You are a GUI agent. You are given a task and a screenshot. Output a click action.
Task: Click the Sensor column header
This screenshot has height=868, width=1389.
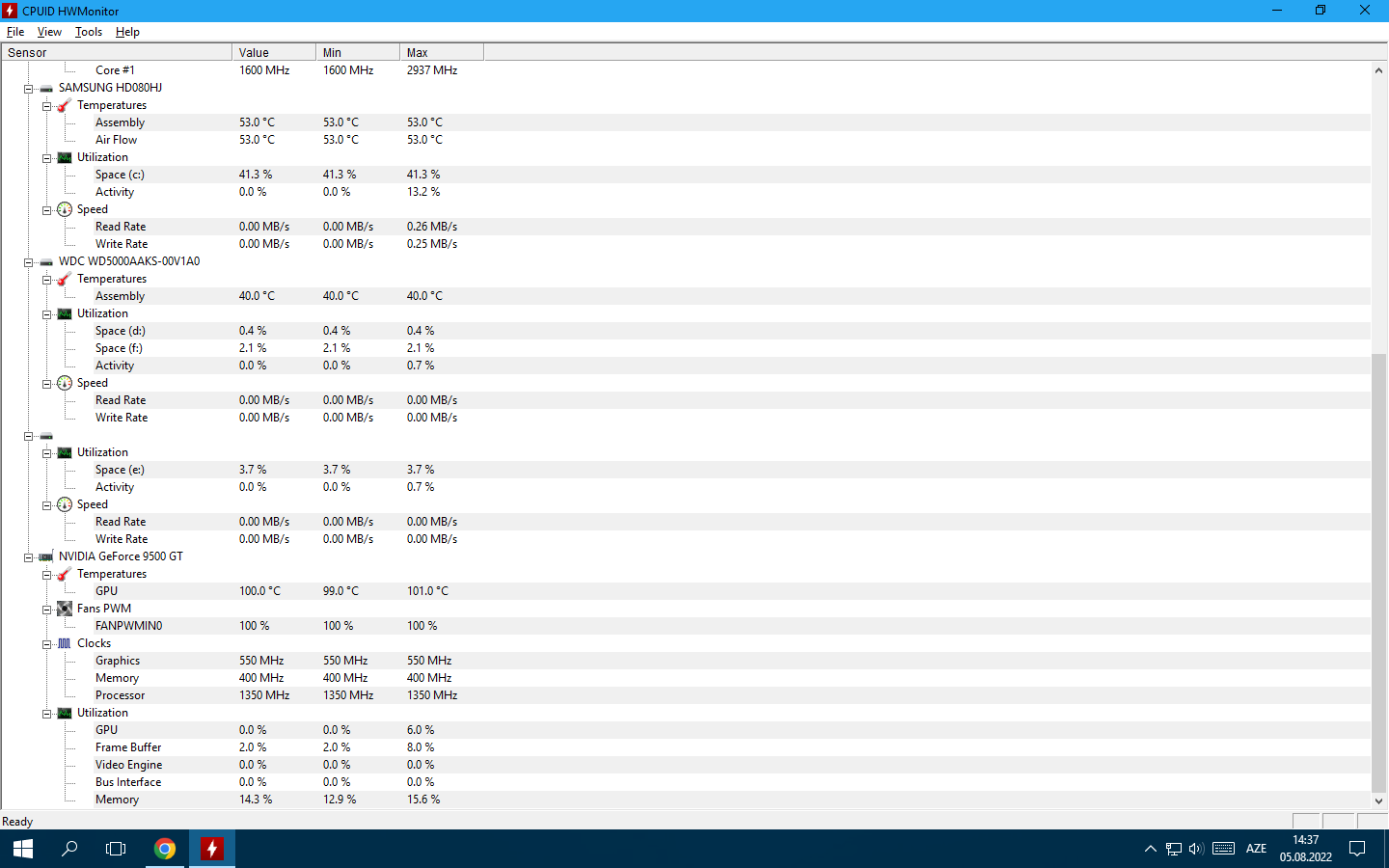[117, 52]
